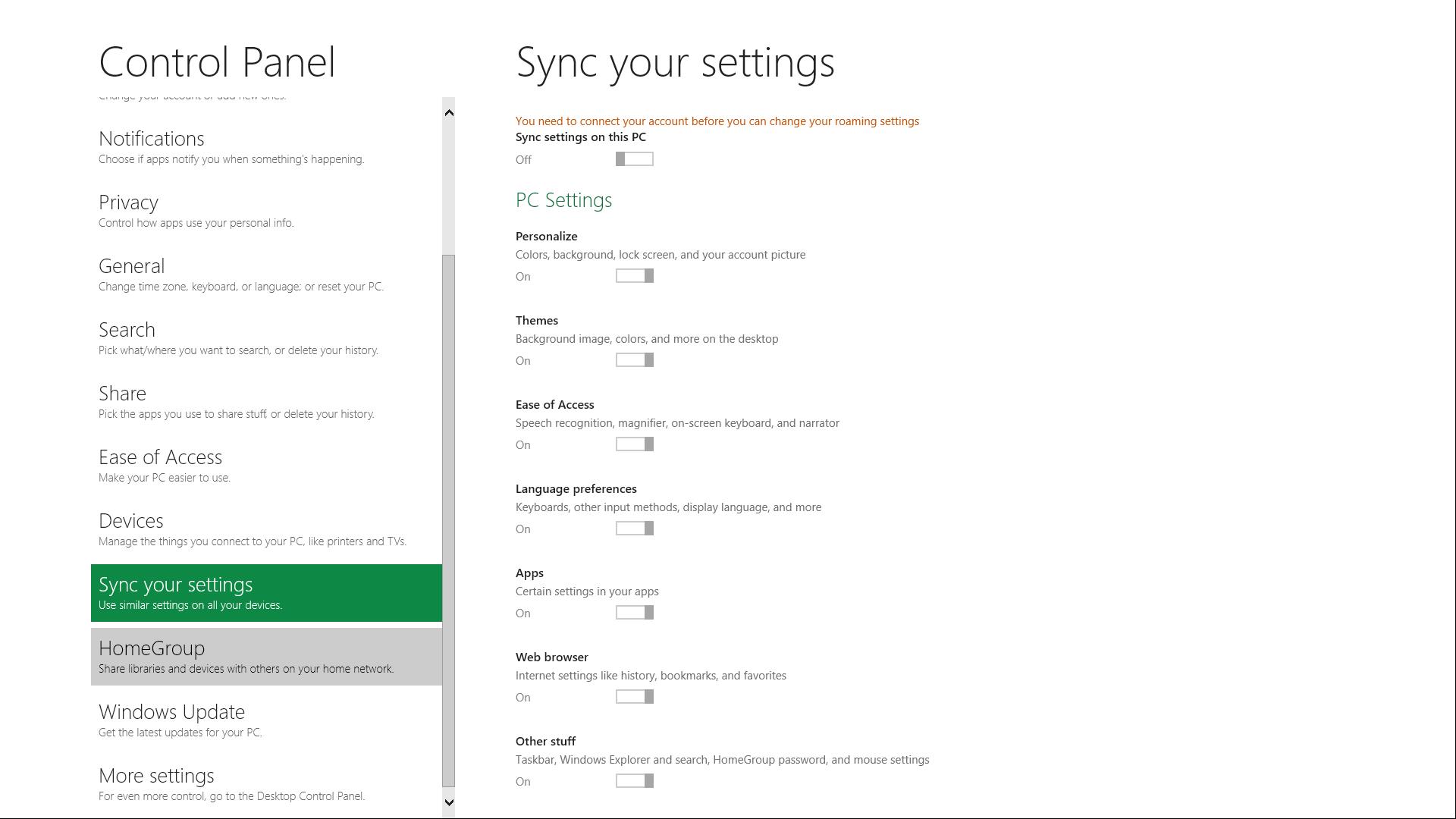Click 'Keyboards, other input methods' description
This screenshot has width=1456, height=819.
click(x=668, y=507)
